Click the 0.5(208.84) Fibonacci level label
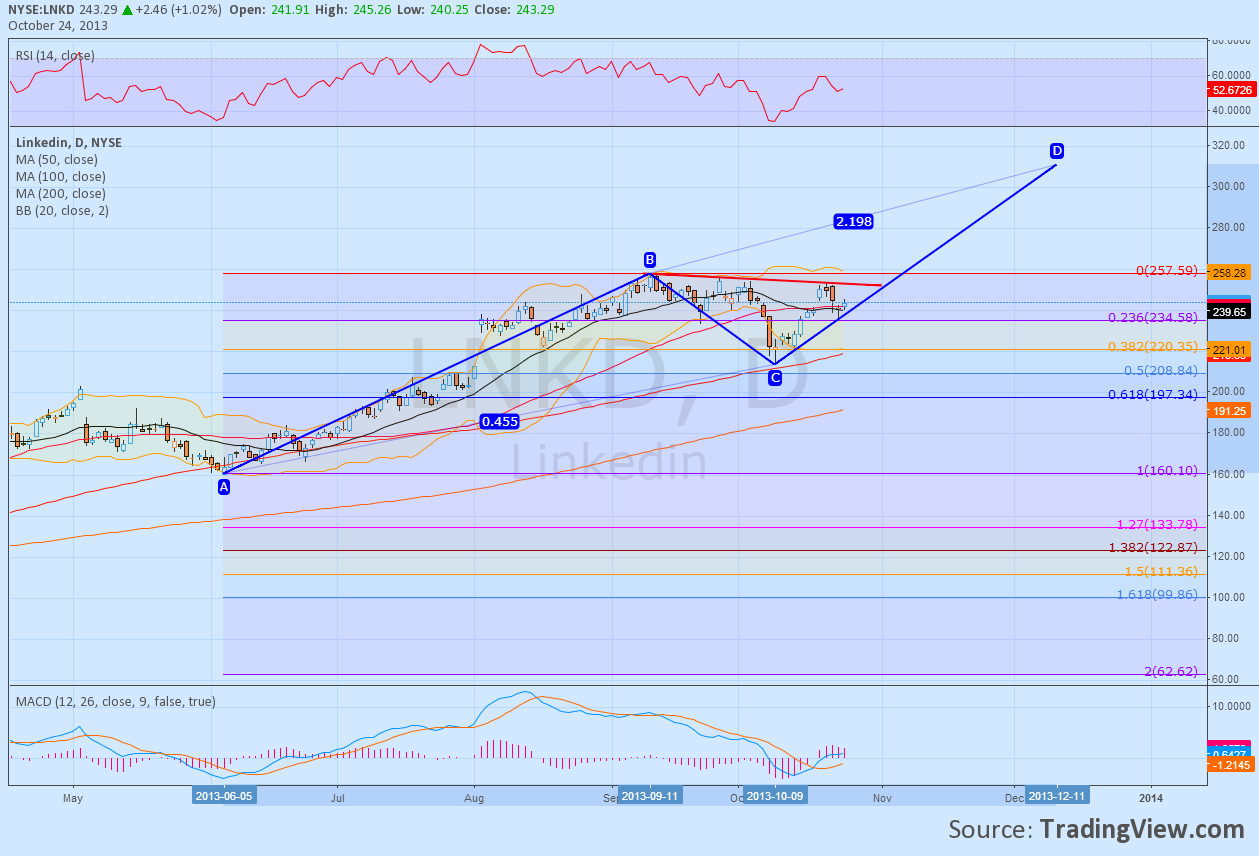 (x=1160, y=370)
